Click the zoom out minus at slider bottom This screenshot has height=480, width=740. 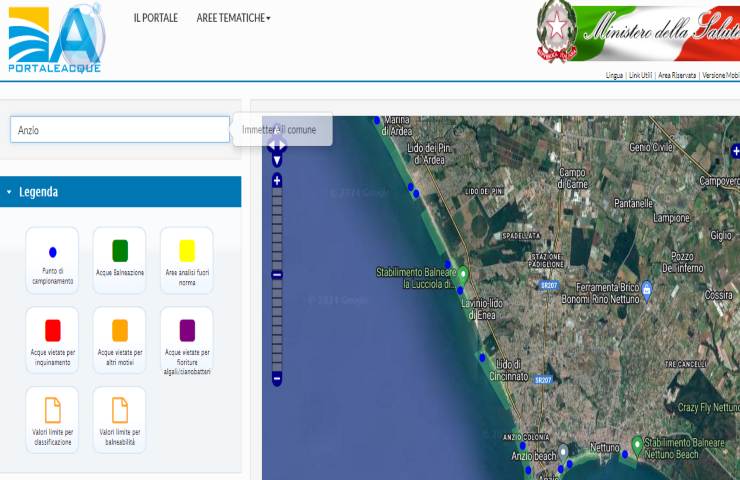(277, 379)
